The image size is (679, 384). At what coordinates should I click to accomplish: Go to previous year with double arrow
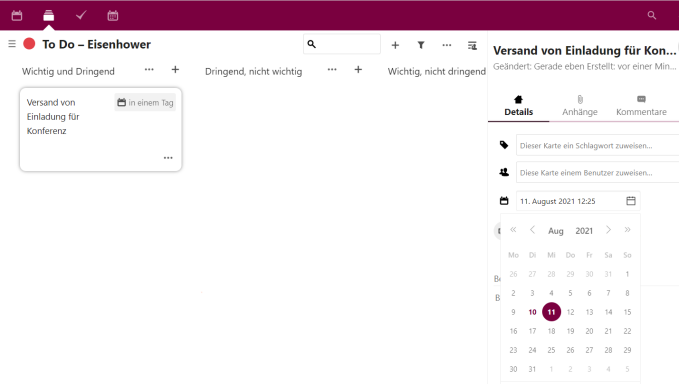pos(513,230)
